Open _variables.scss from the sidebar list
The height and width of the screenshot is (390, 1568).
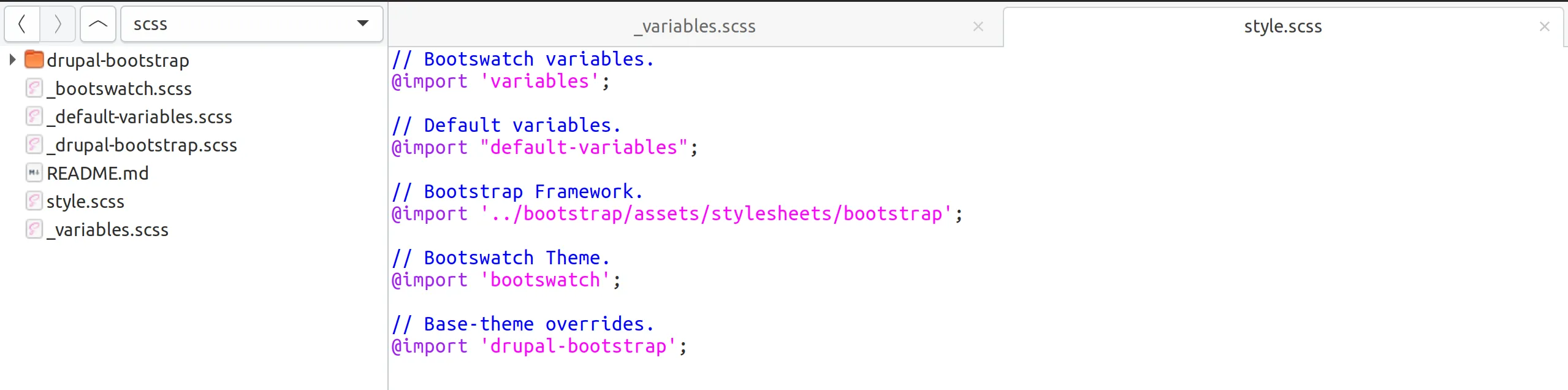(x=107, y=230)
